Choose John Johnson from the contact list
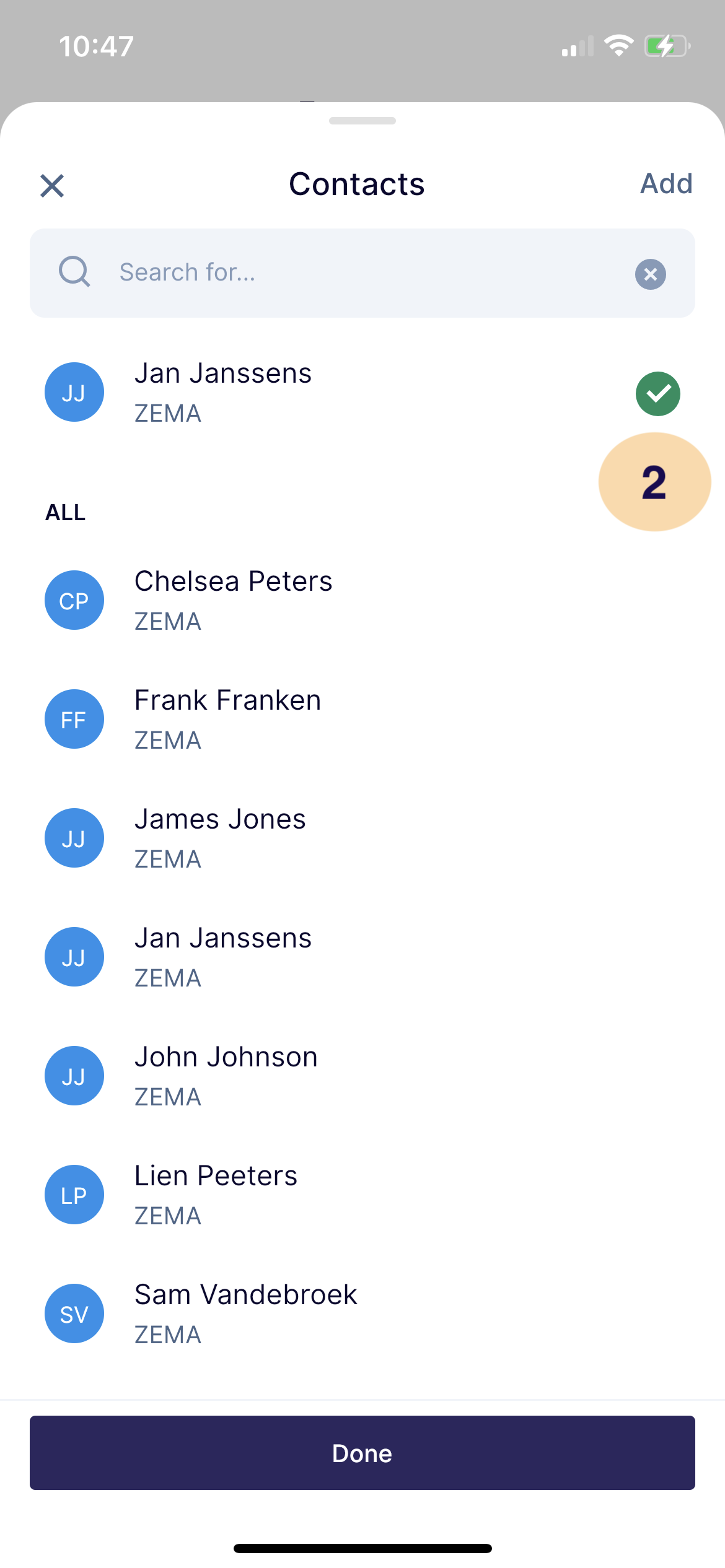725x1568 pixels. tap(362, 1076)
